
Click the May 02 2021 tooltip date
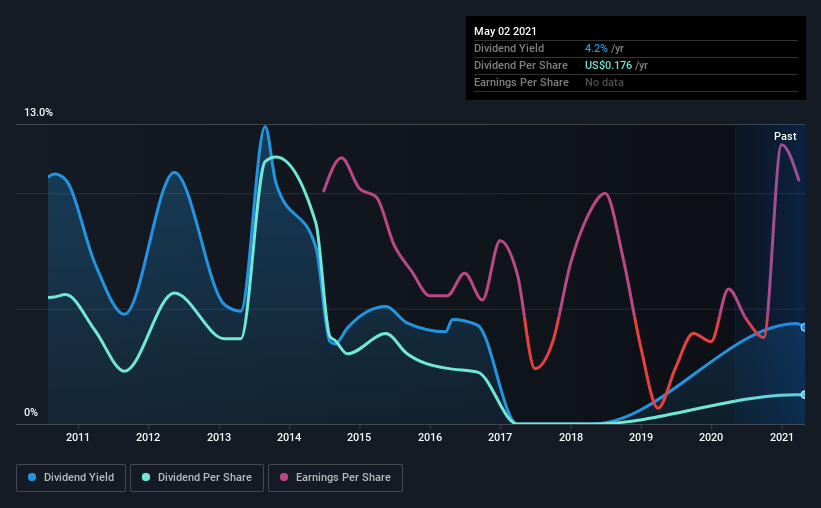(505, 31)
